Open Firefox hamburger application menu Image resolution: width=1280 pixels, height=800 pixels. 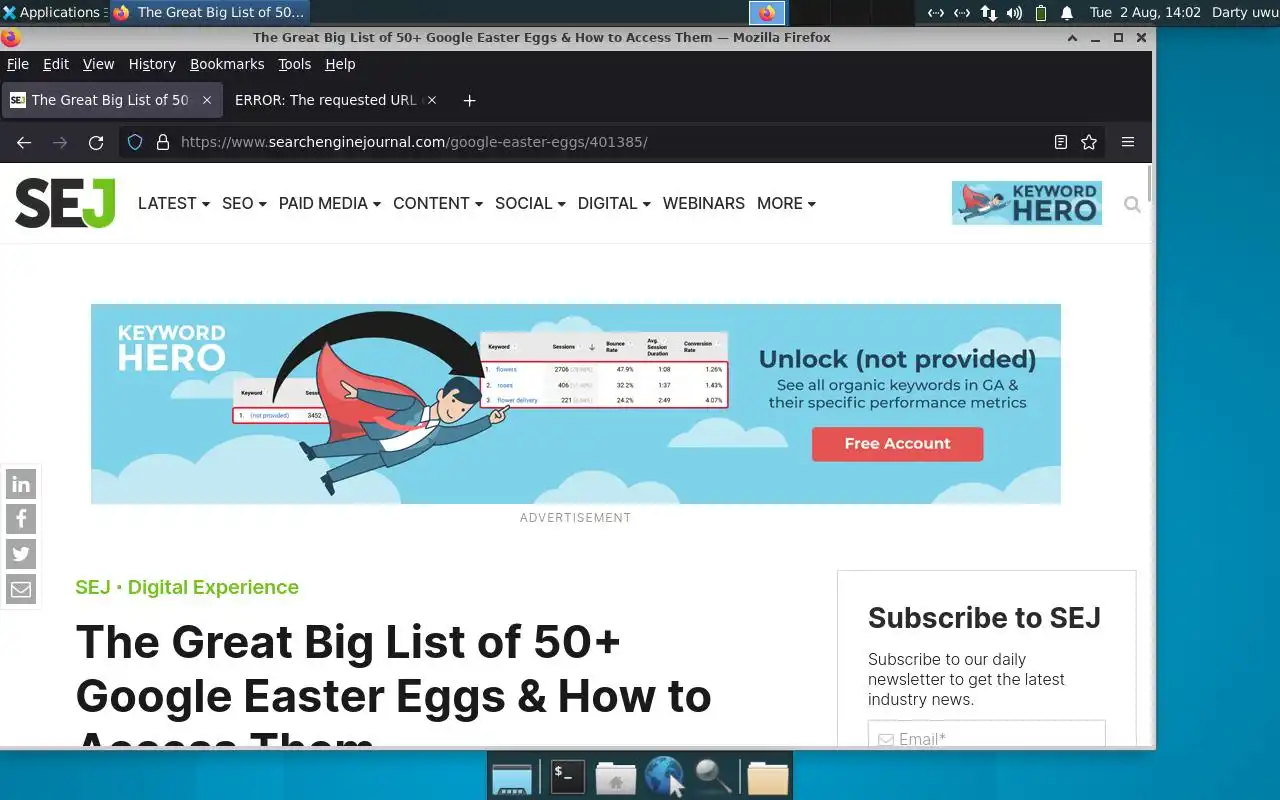[x=1128, y=142]
